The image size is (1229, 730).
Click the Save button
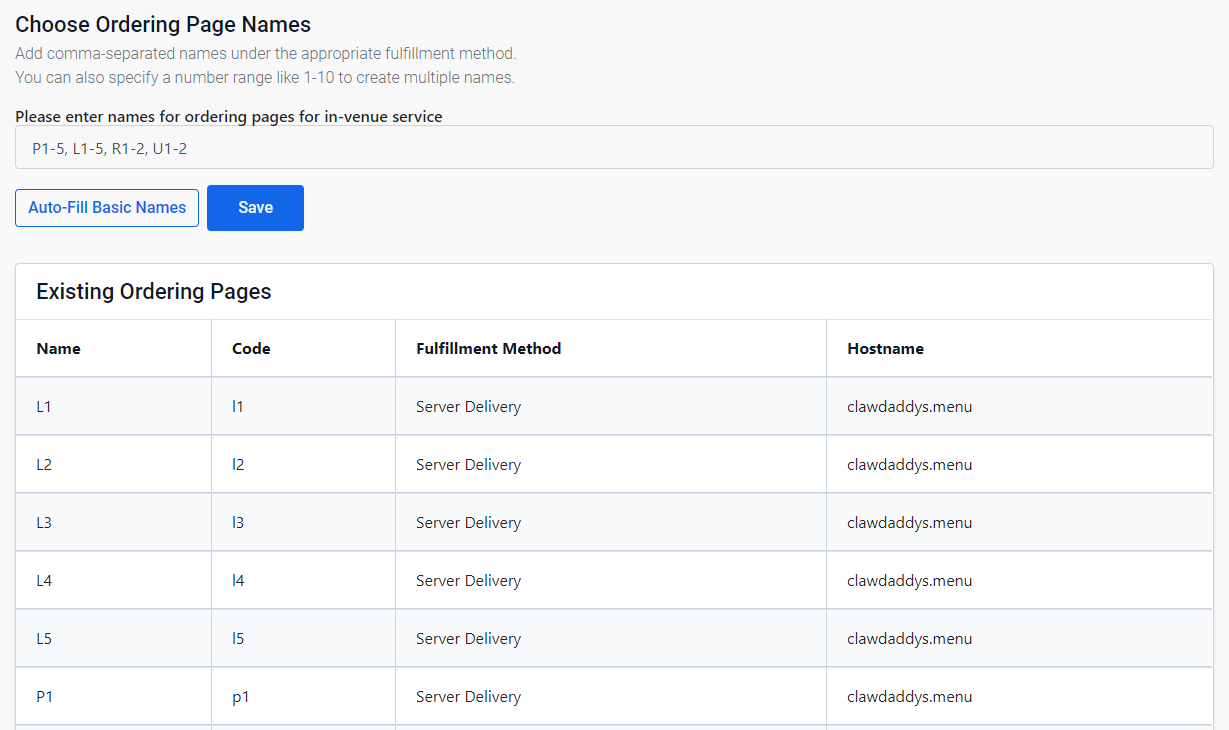[x=255, y=207]
